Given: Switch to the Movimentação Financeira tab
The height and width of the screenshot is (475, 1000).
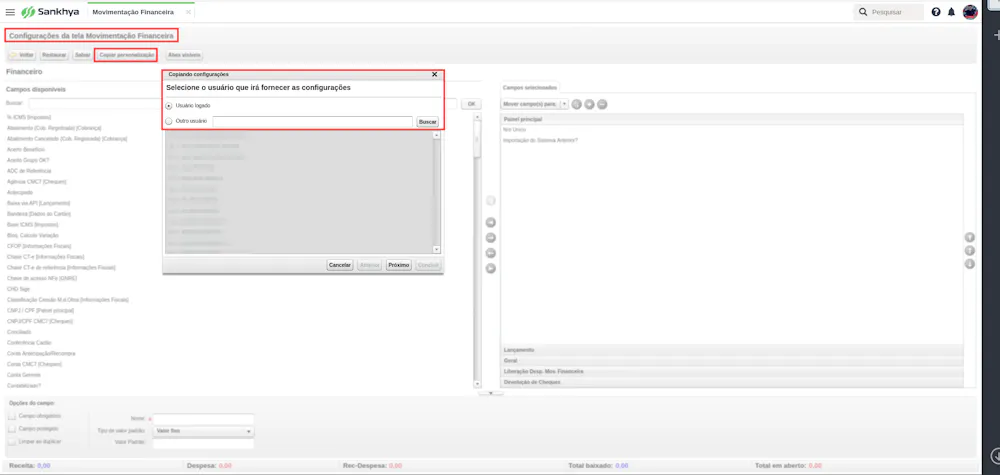Looking at the screenshot, I should pyautogui.click(x=133, y=12).
